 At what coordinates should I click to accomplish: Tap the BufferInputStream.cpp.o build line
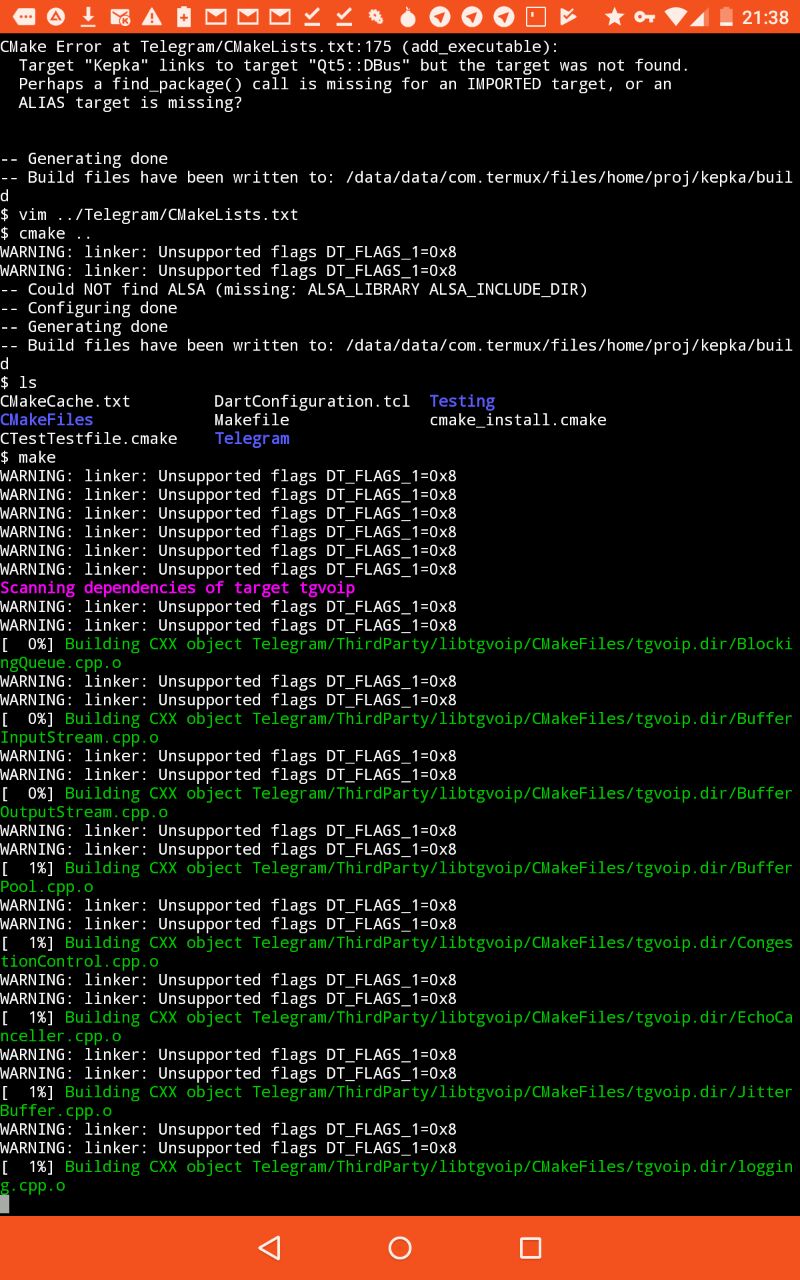[x=396, y=728]
